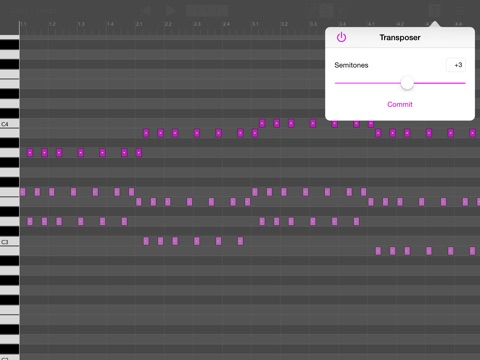The height and width of the screenshot is (360, 480).
Task: Click the dimmed rewind arrow in the top bar
Action: 146,11
